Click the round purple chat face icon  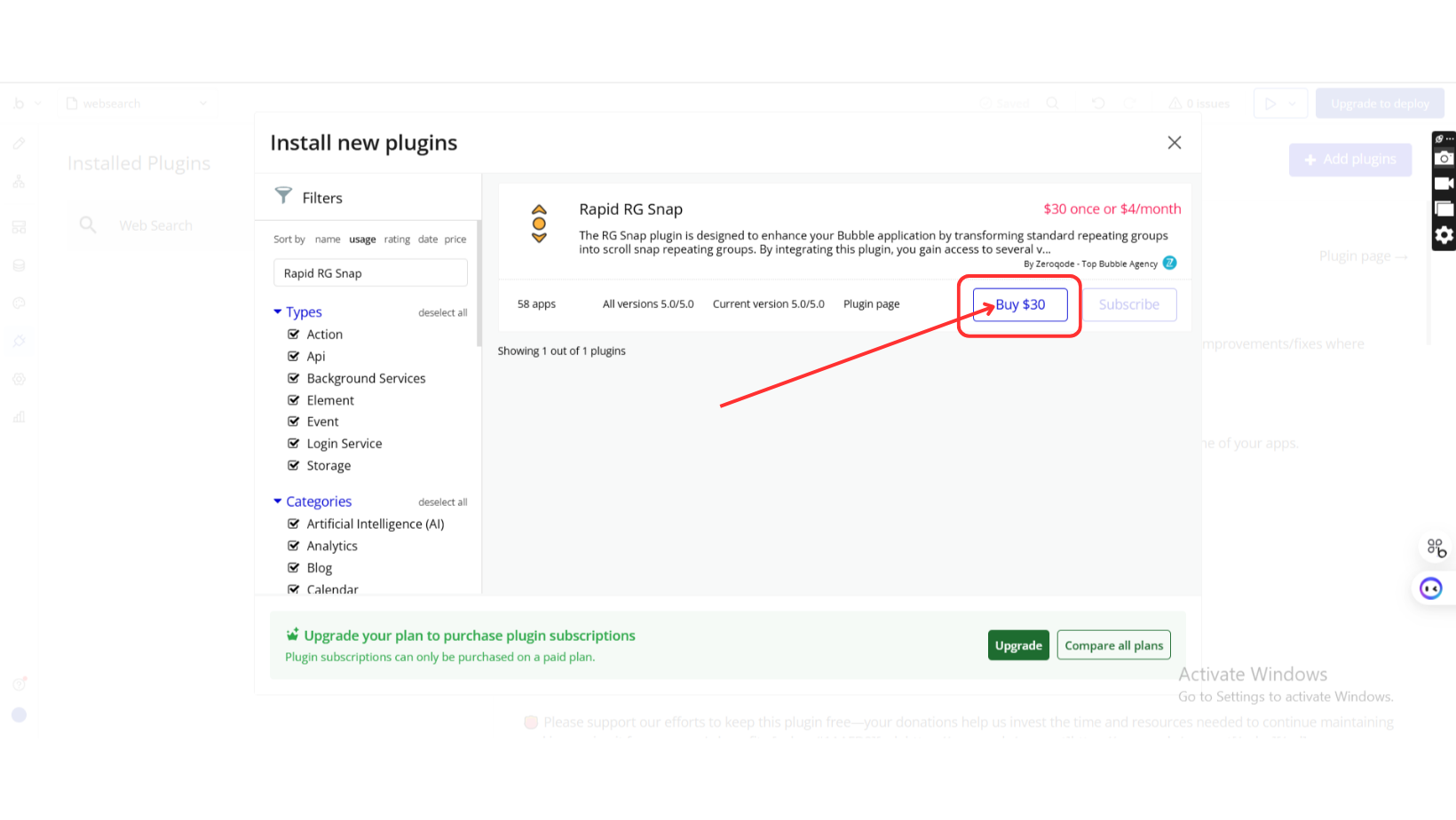pos(1430,588)
